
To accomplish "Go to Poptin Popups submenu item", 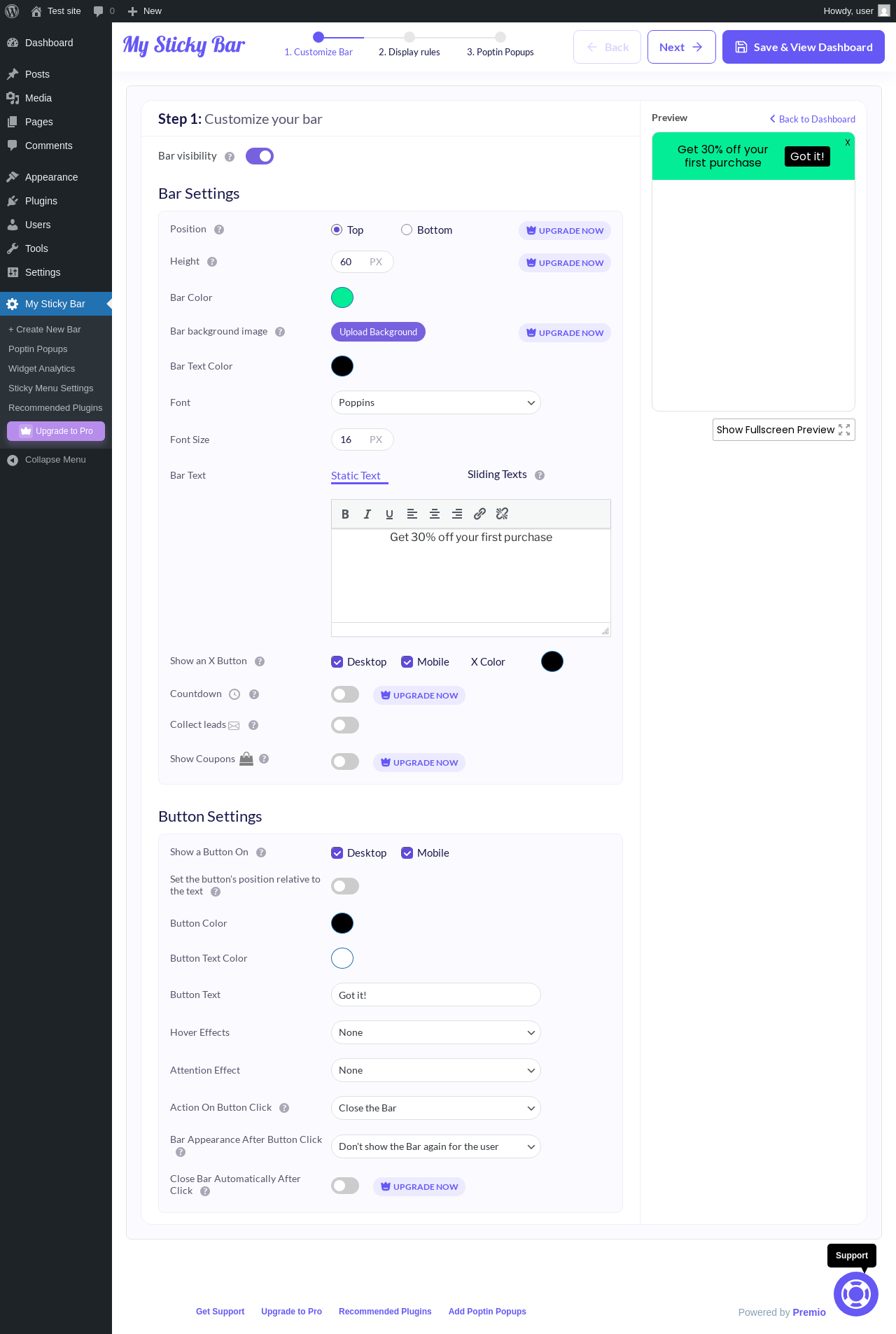I will tap(38, 349).
